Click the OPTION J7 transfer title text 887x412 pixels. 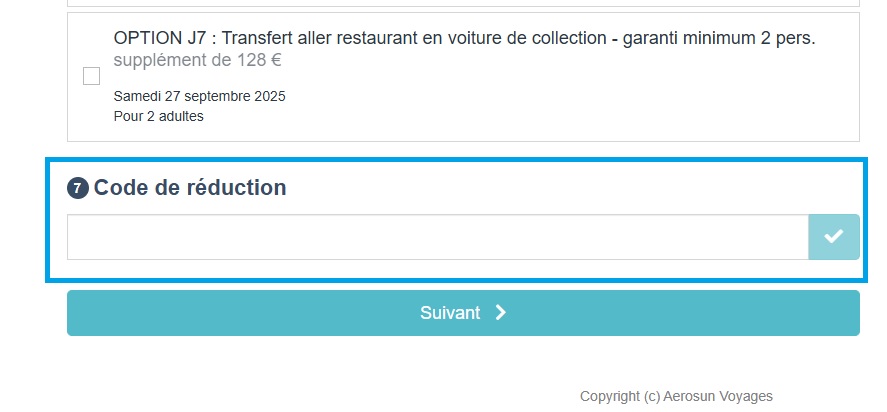(464, 38)
